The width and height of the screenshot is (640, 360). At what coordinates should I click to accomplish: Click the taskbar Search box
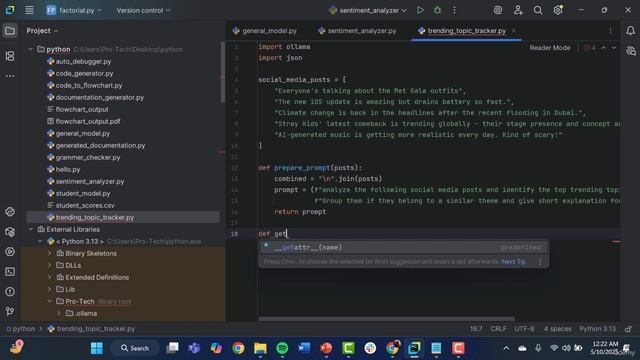135,348
